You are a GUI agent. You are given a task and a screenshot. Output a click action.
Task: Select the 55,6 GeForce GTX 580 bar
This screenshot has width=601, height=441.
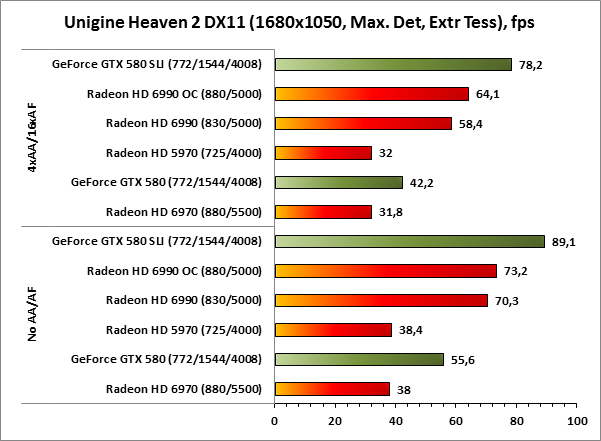(x=358, y=359)
